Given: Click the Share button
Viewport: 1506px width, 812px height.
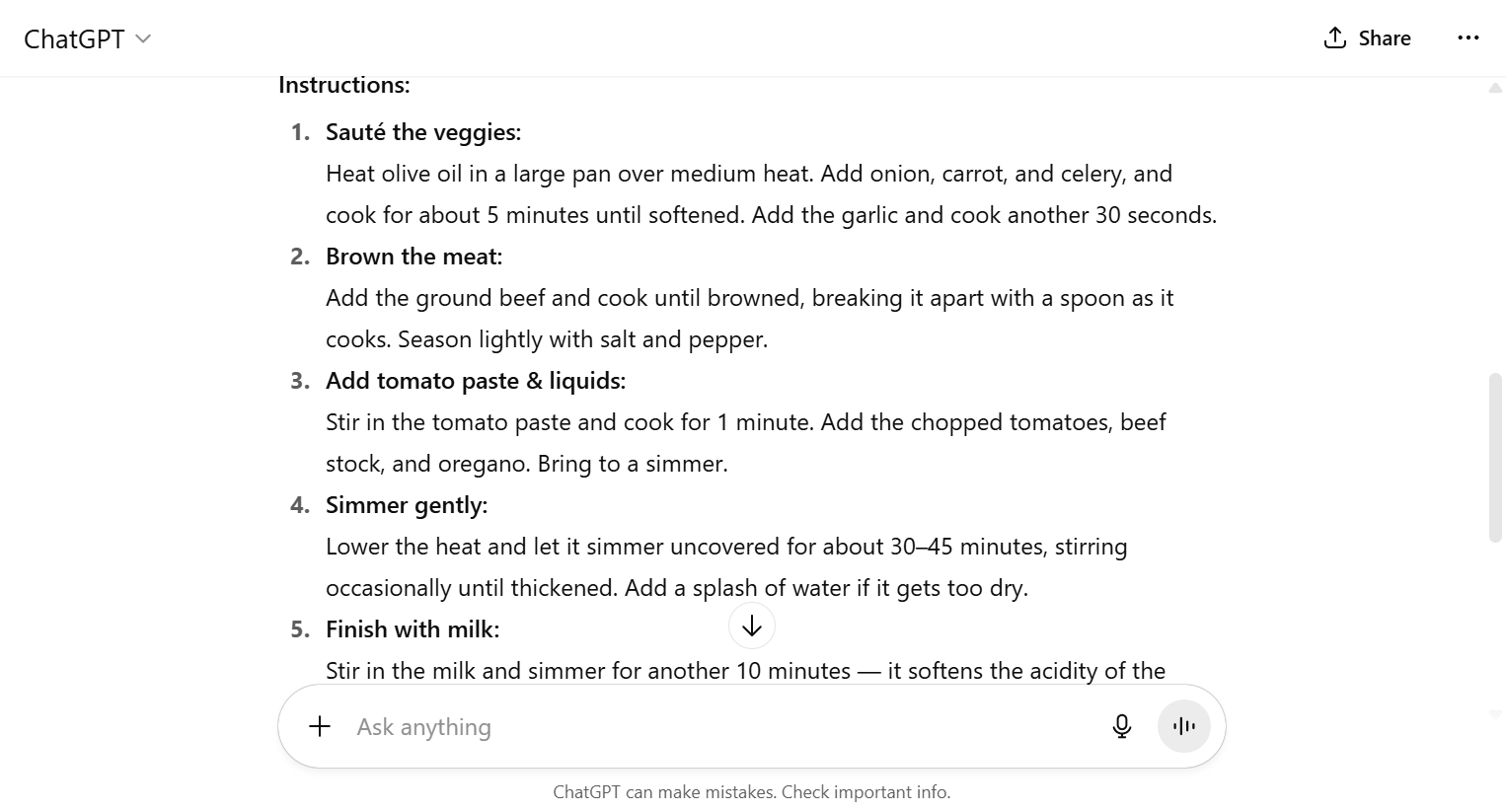Looking at the screenshot, I should click(x=1366, y=37).
